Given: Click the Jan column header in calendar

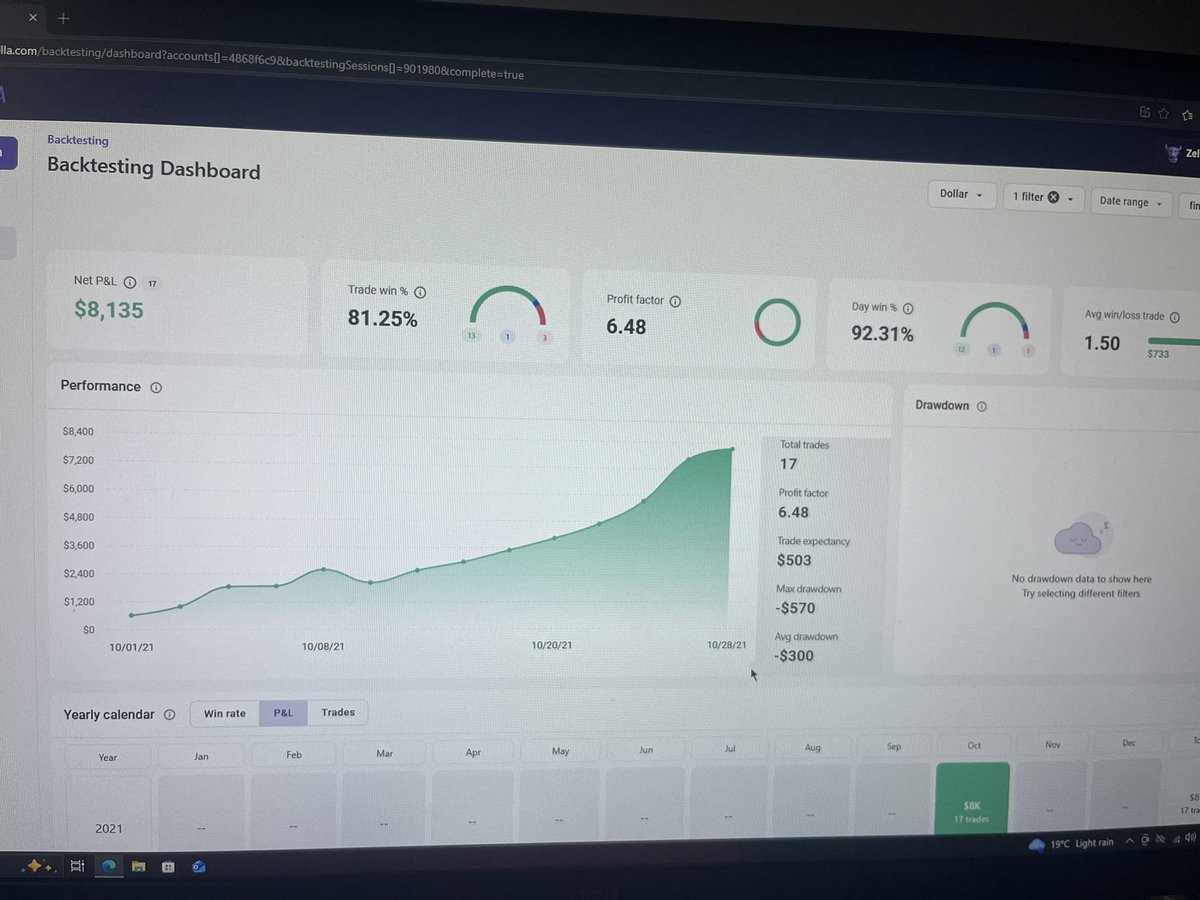Looking at the screenshot, I should 201,756.
